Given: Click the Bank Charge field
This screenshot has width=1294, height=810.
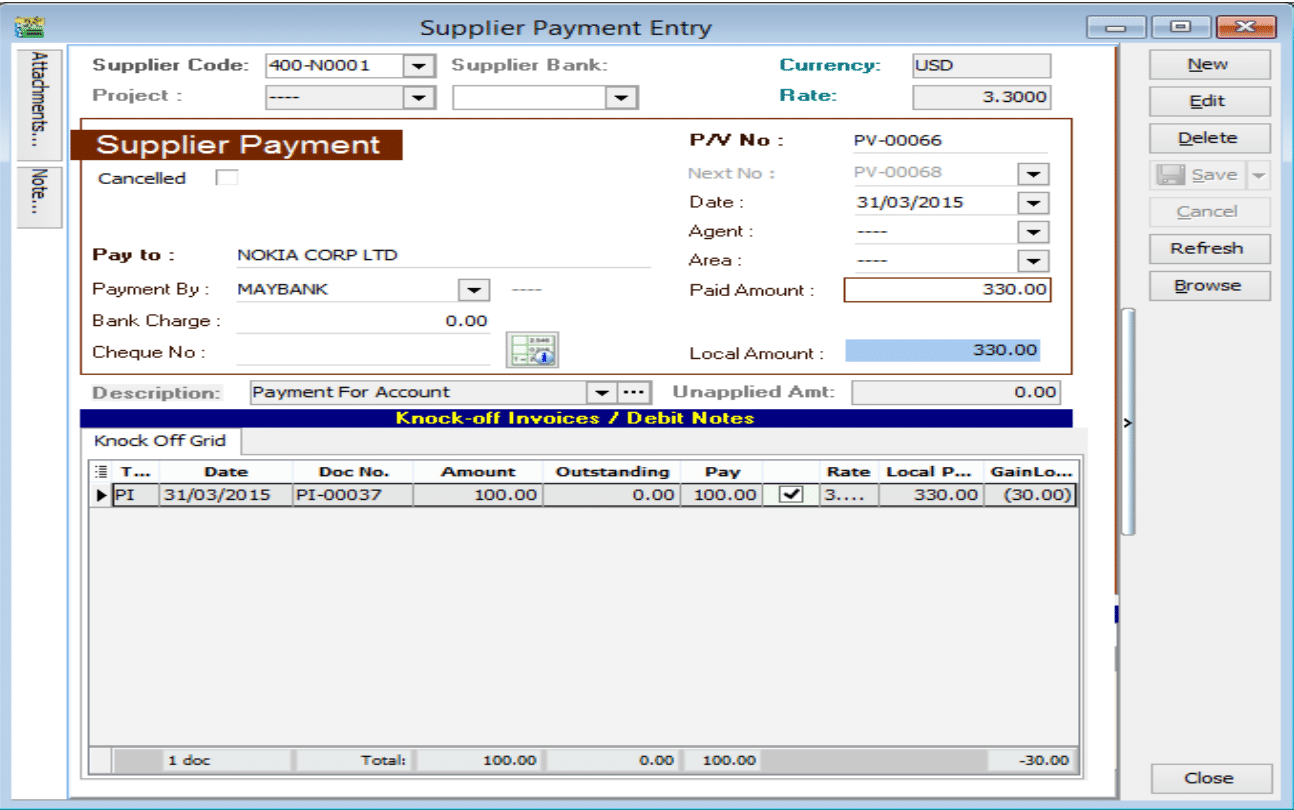Looking at the screenshot, I should coord(364,321).
